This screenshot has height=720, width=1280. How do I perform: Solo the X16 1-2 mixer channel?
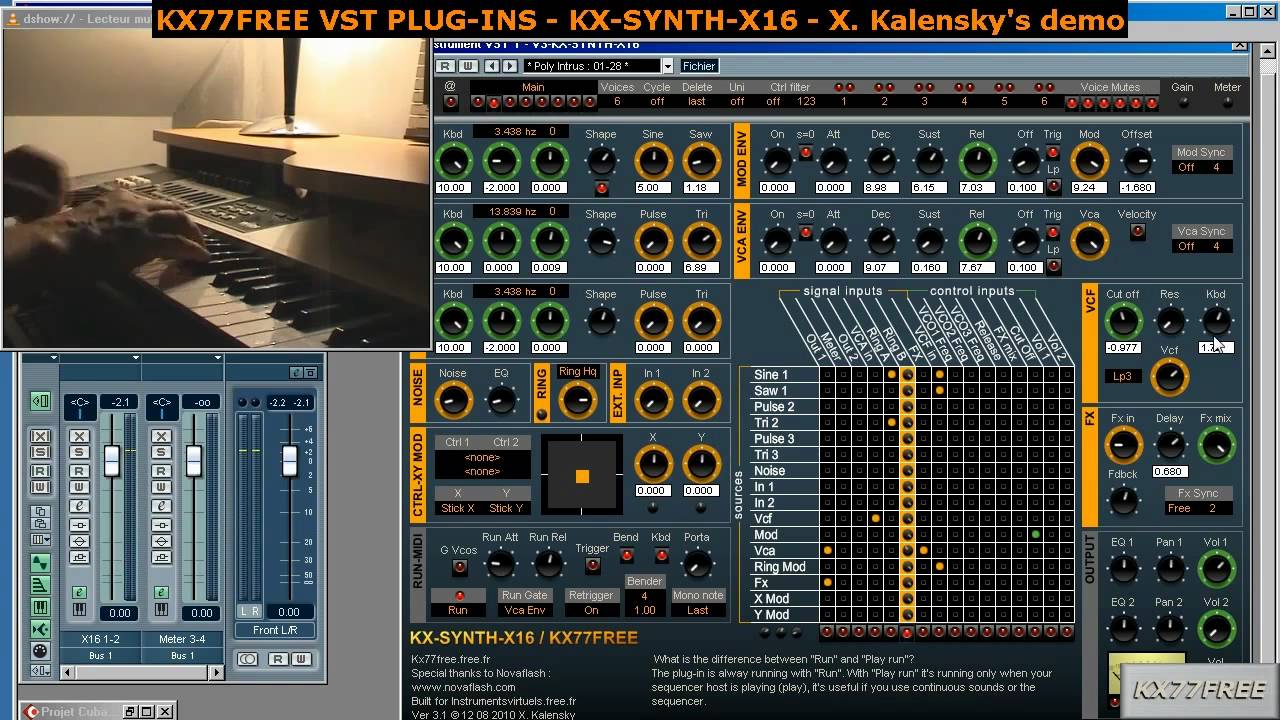[80, 453]
